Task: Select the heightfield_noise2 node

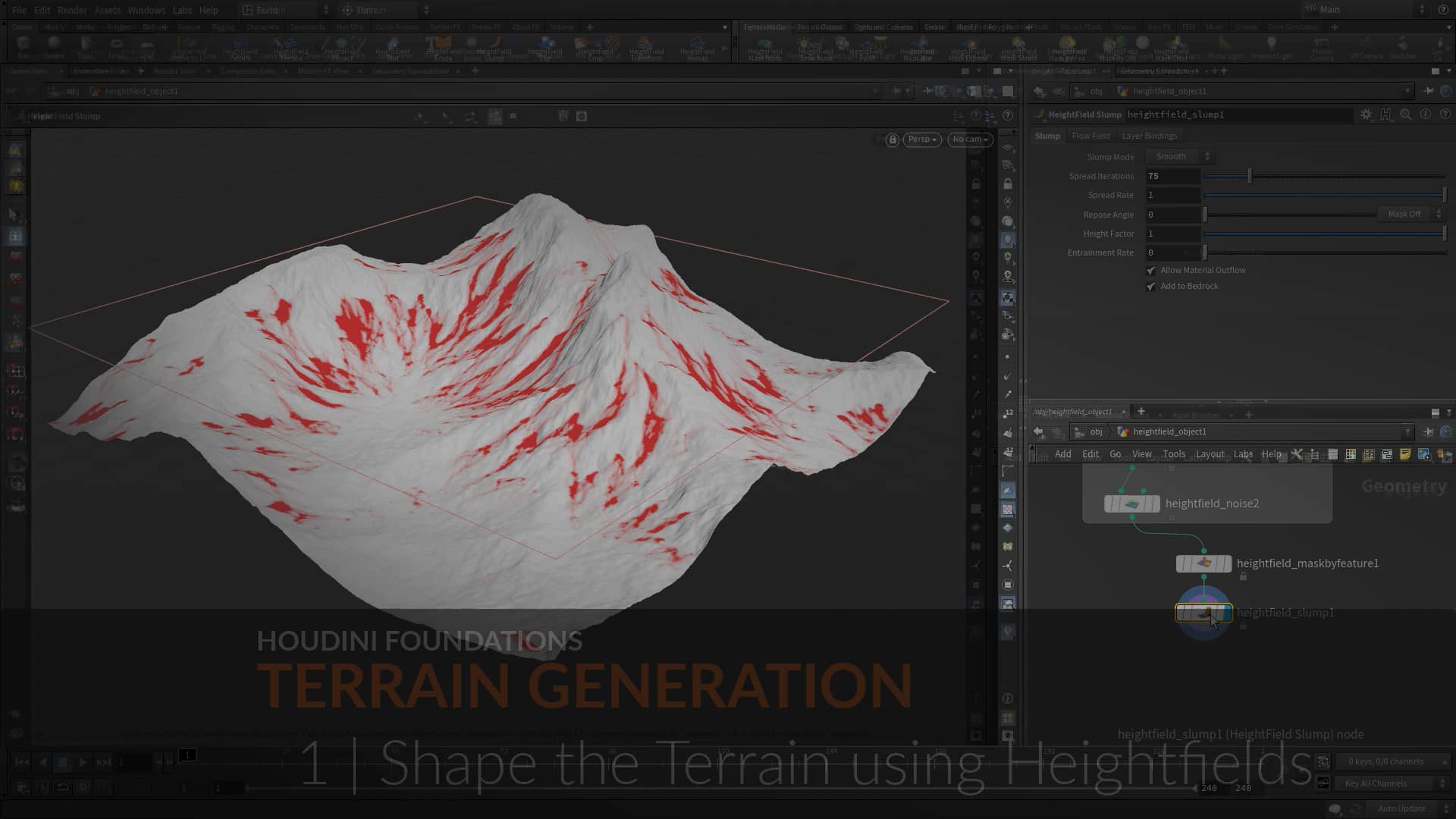Action: pos(1132,503)
